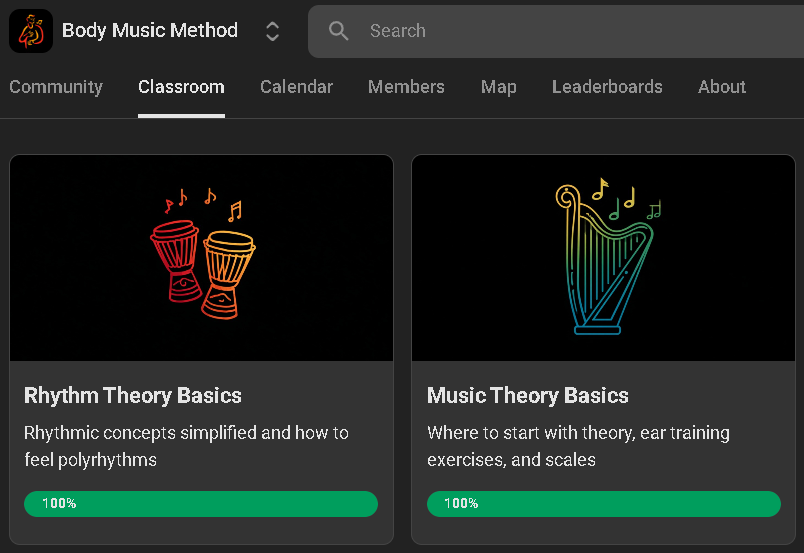
Task: Click the Body Music Method group name
Action: coord(150,30)
